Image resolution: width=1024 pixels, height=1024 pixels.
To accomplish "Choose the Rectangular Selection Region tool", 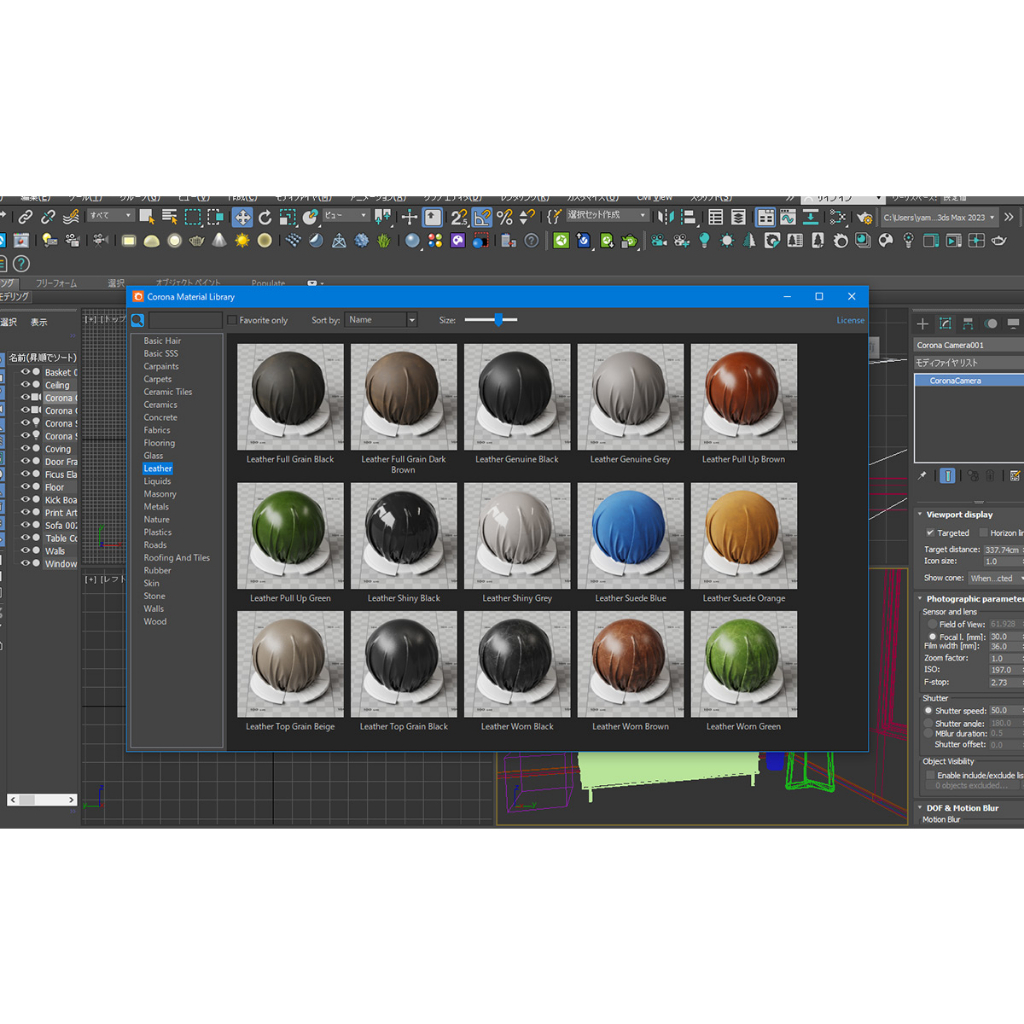I will [x=193, y=217].
